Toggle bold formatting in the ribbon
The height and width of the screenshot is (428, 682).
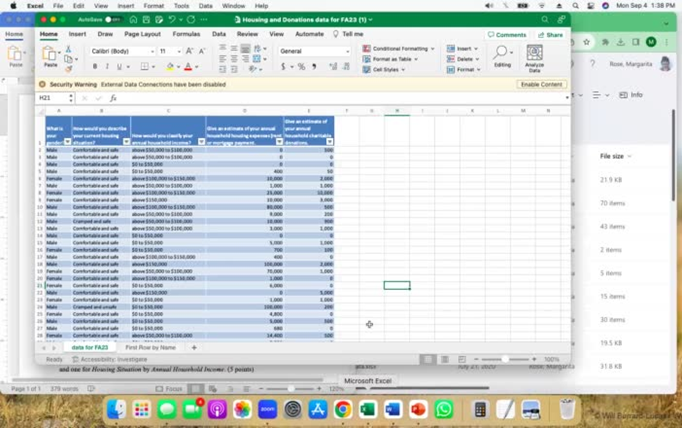point(95,67)
